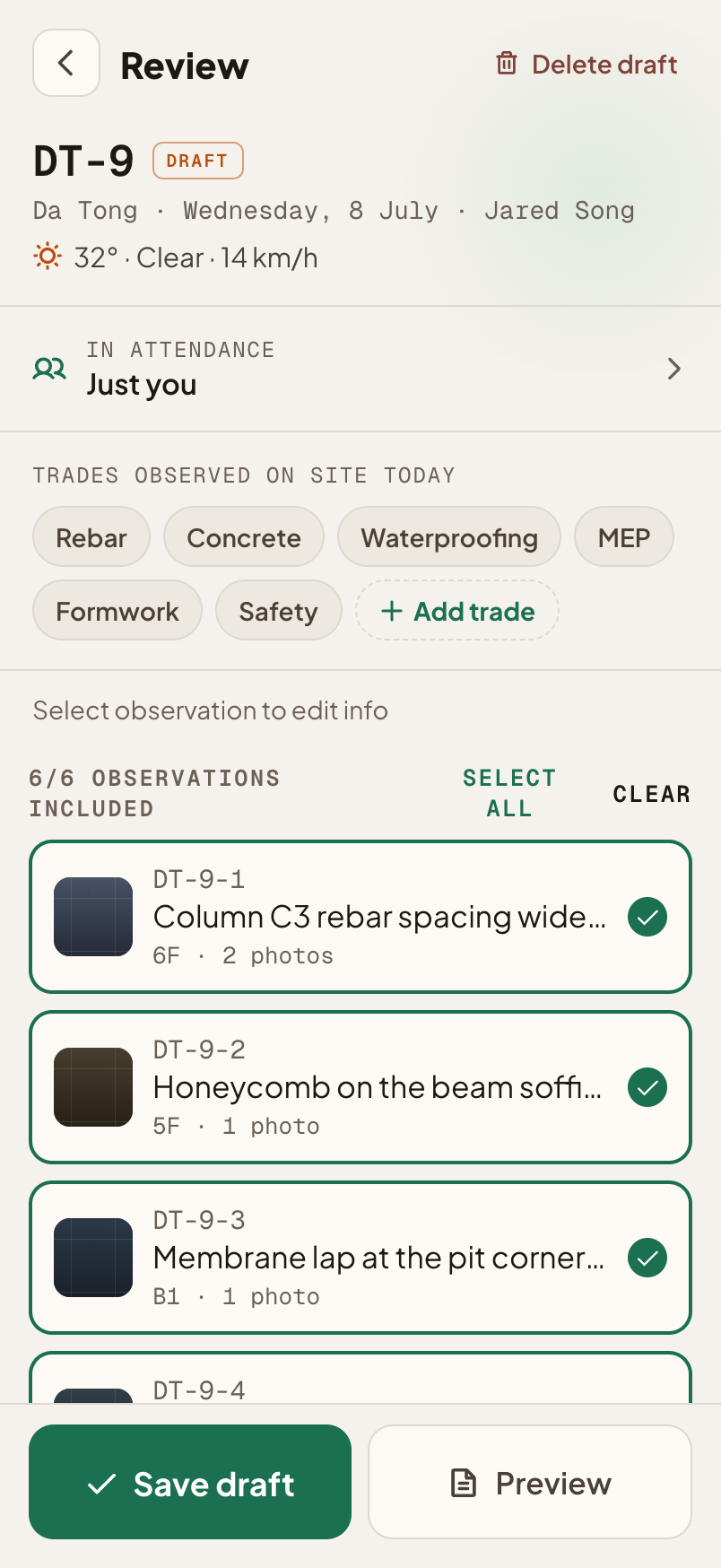Select the Rebar trade chip
Image resolution: width=721 pixels, height=1568 pixels.
pyautogui.click(x=91, y=536)
